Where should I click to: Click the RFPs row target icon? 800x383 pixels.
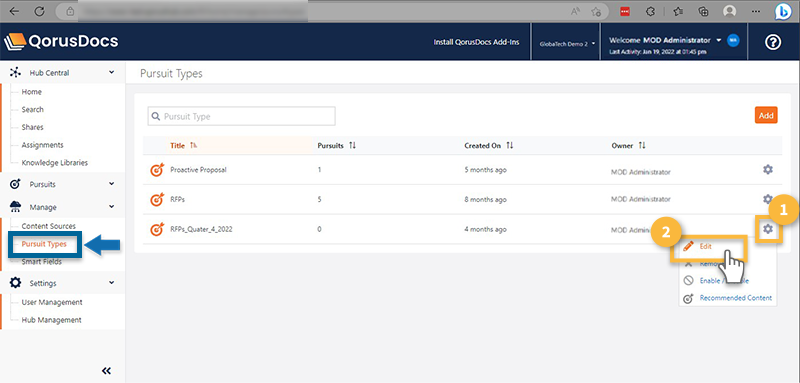click(x=158, y=199)
